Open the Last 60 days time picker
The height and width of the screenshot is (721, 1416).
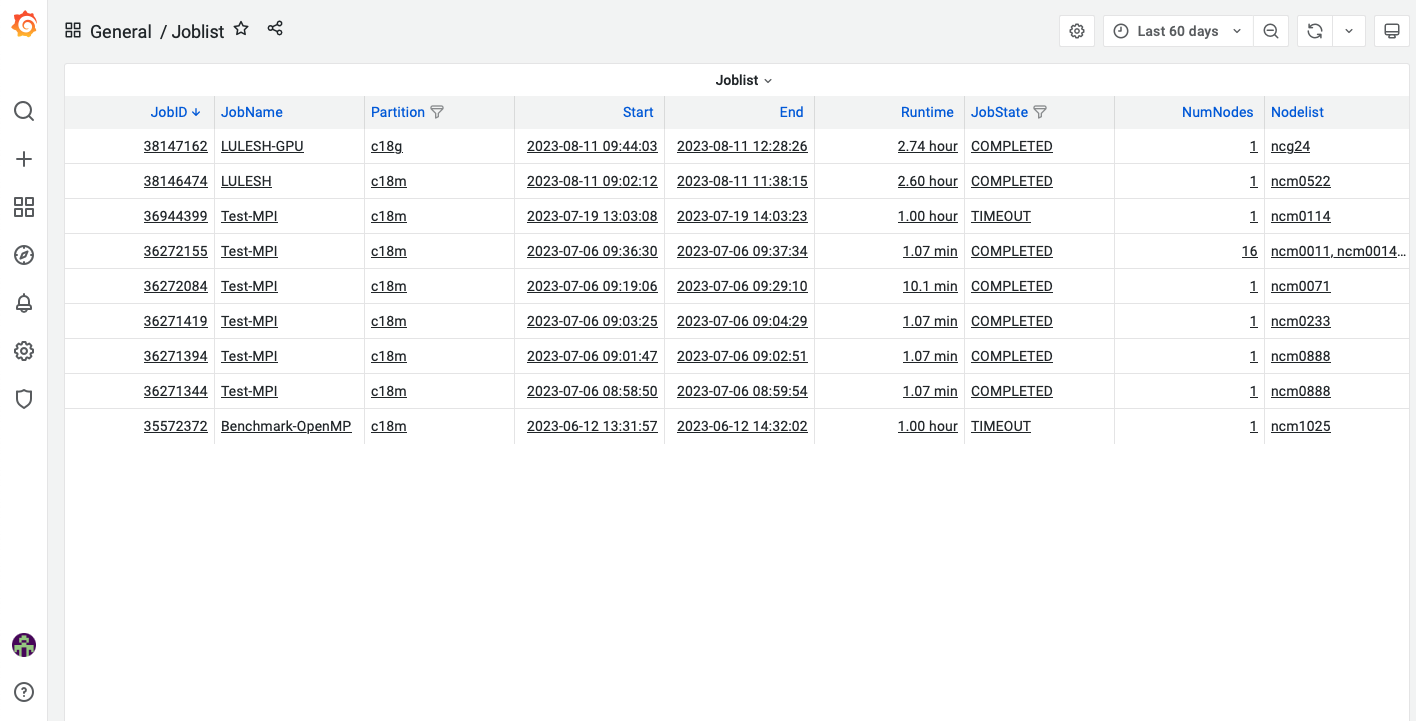coord(1177,31)
